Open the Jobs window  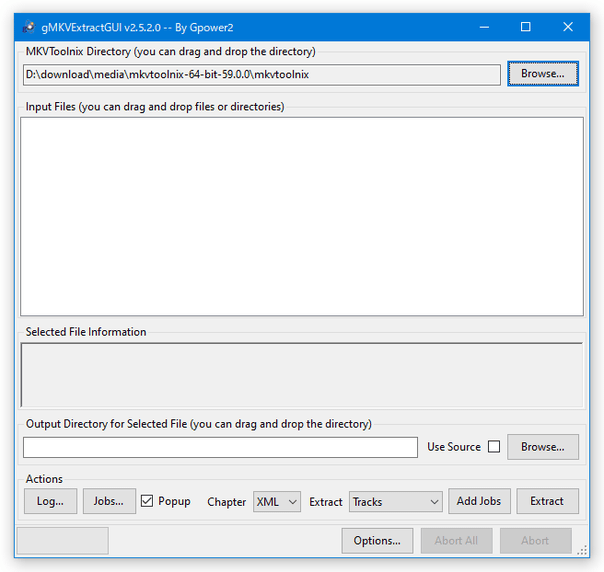tap(109, 501)
